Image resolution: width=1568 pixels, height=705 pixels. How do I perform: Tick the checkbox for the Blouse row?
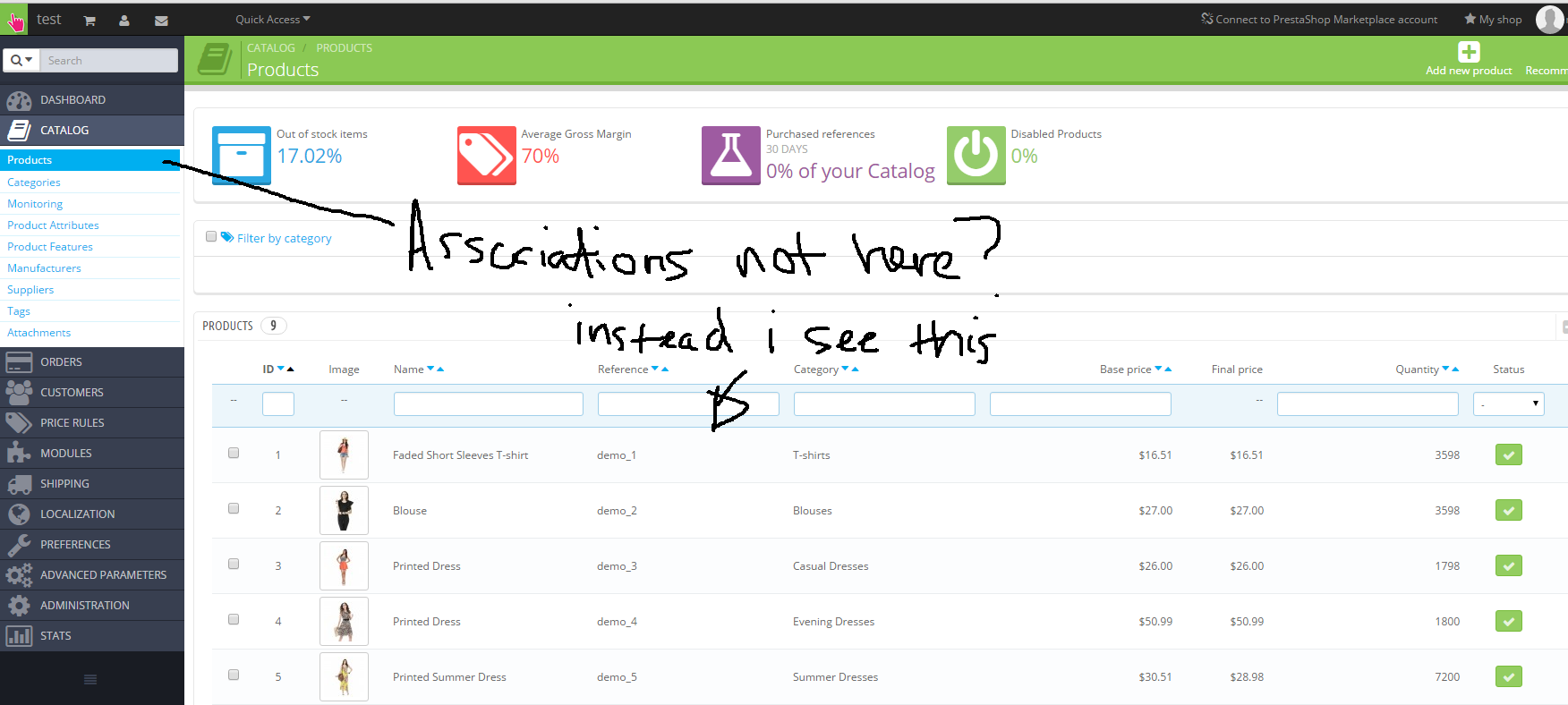point(234,509)
